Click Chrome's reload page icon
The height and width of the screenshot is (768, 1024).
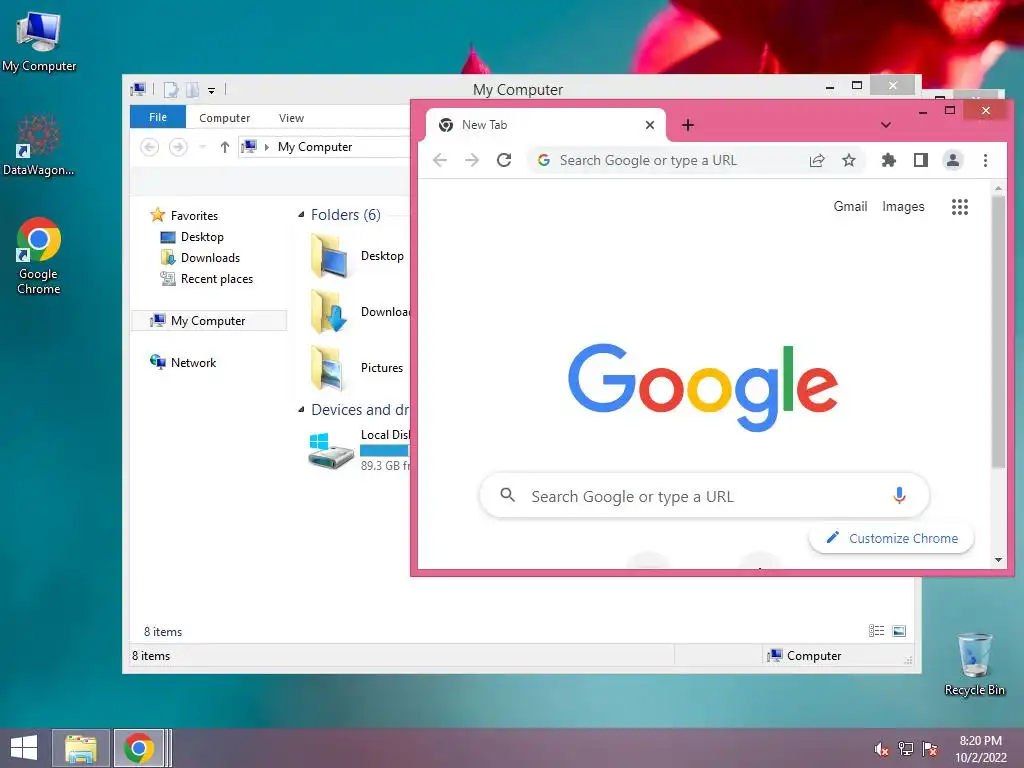point(504,160)
